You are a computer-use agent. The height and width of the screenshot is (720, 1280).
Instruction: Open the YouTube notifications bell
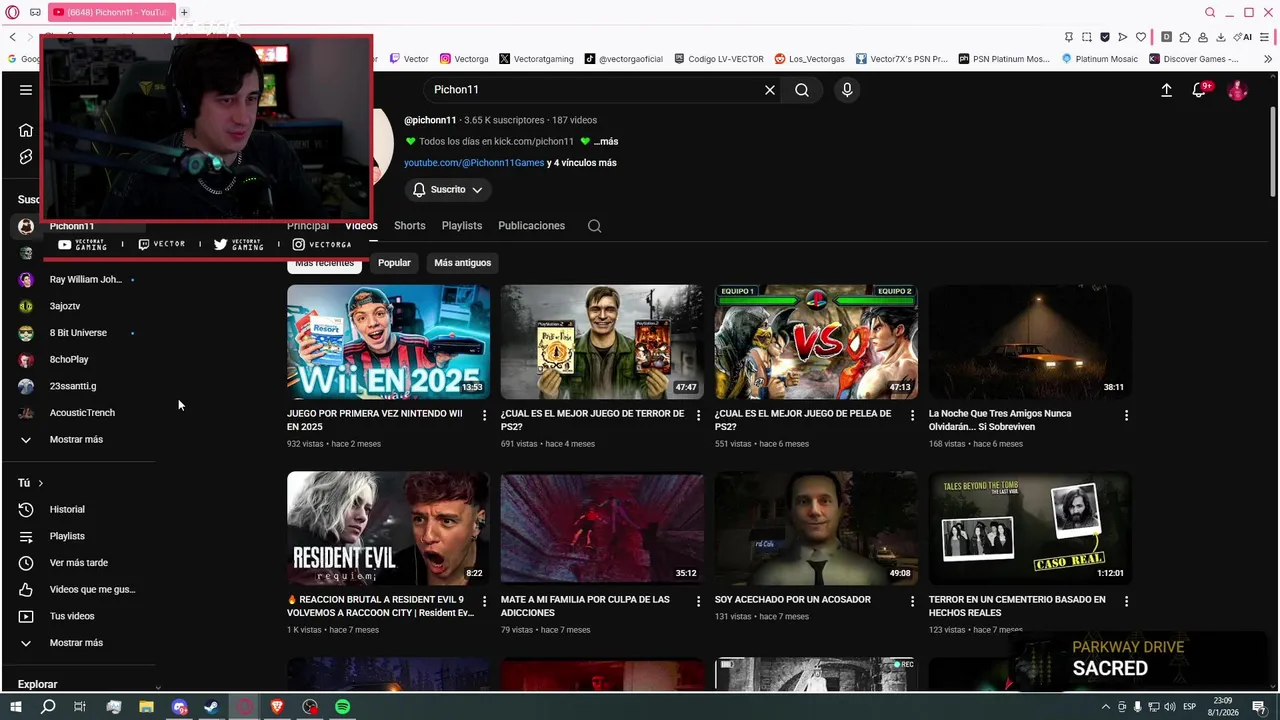(1199, 90)
